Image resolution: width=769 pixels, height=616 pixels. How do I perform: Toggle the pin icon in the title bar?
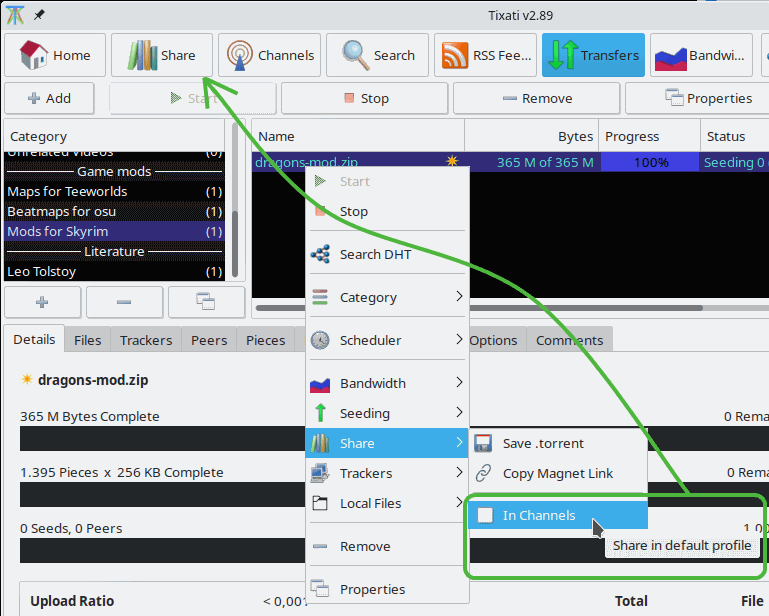(x=39, y=15)
